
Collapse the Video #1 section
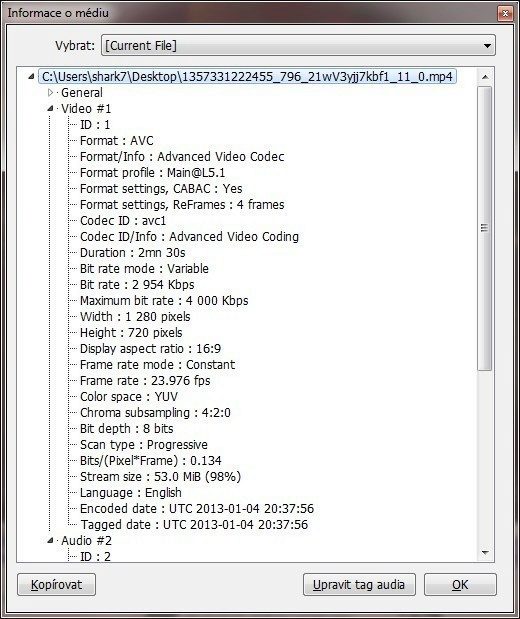click(x=50, y=109)
